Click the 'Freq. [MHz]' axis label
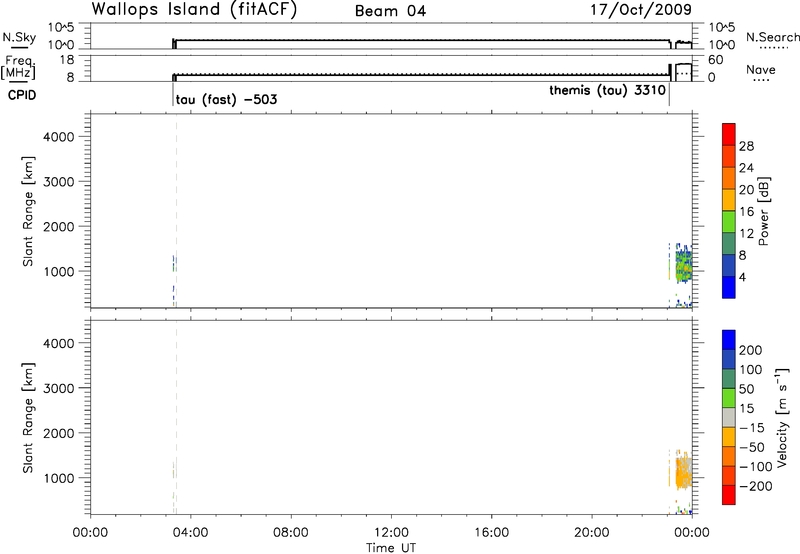 18,67
